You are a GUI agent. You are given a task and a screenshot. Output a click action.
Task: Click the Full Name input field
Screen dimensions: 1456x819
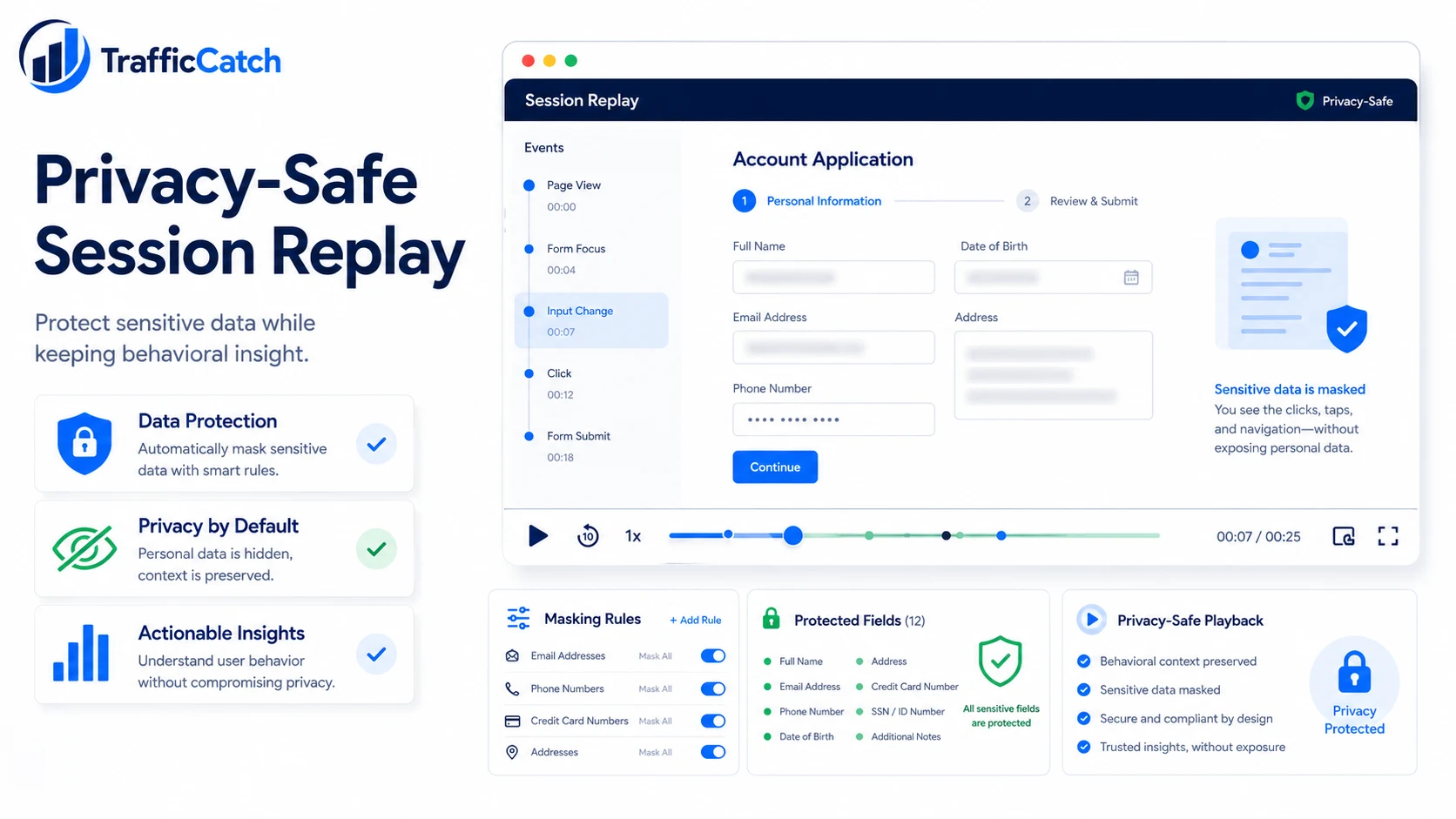coord(833,278)
